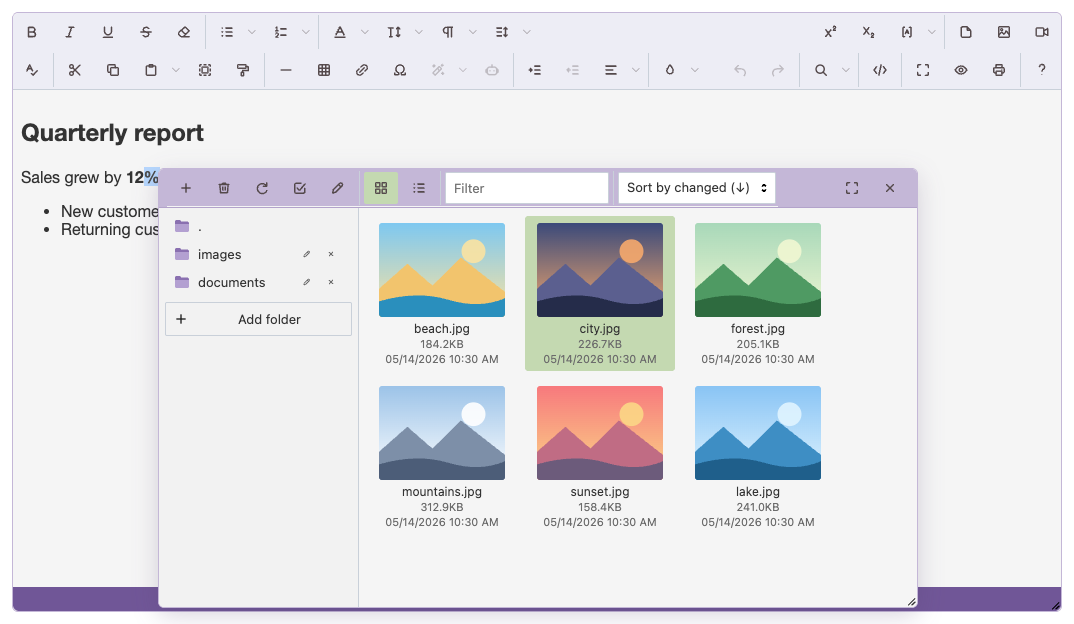Expand bulleted list style dropdown

pos(251,32)
